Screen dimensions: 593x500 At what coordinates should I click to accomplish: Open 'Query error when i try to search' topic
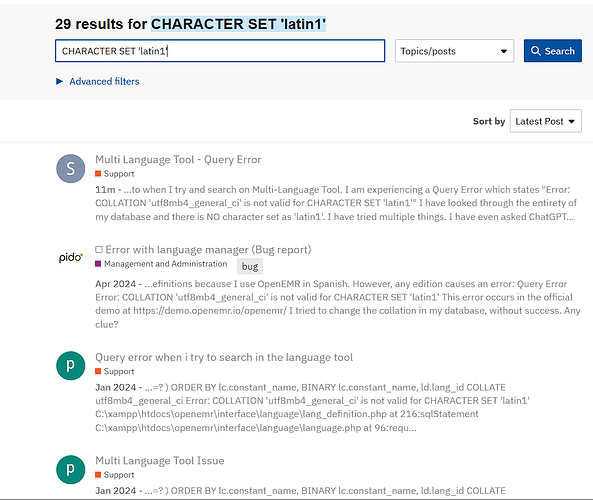pyautogui.click(x=224, y=357)
